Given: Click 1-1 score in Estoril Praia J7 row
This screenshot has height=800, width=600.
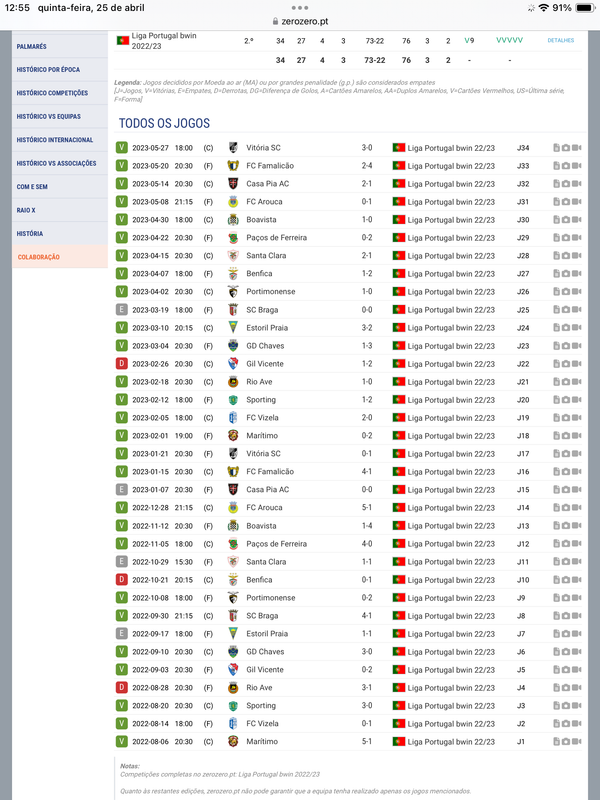Looking at the screenshot, I should coord(367,634).
